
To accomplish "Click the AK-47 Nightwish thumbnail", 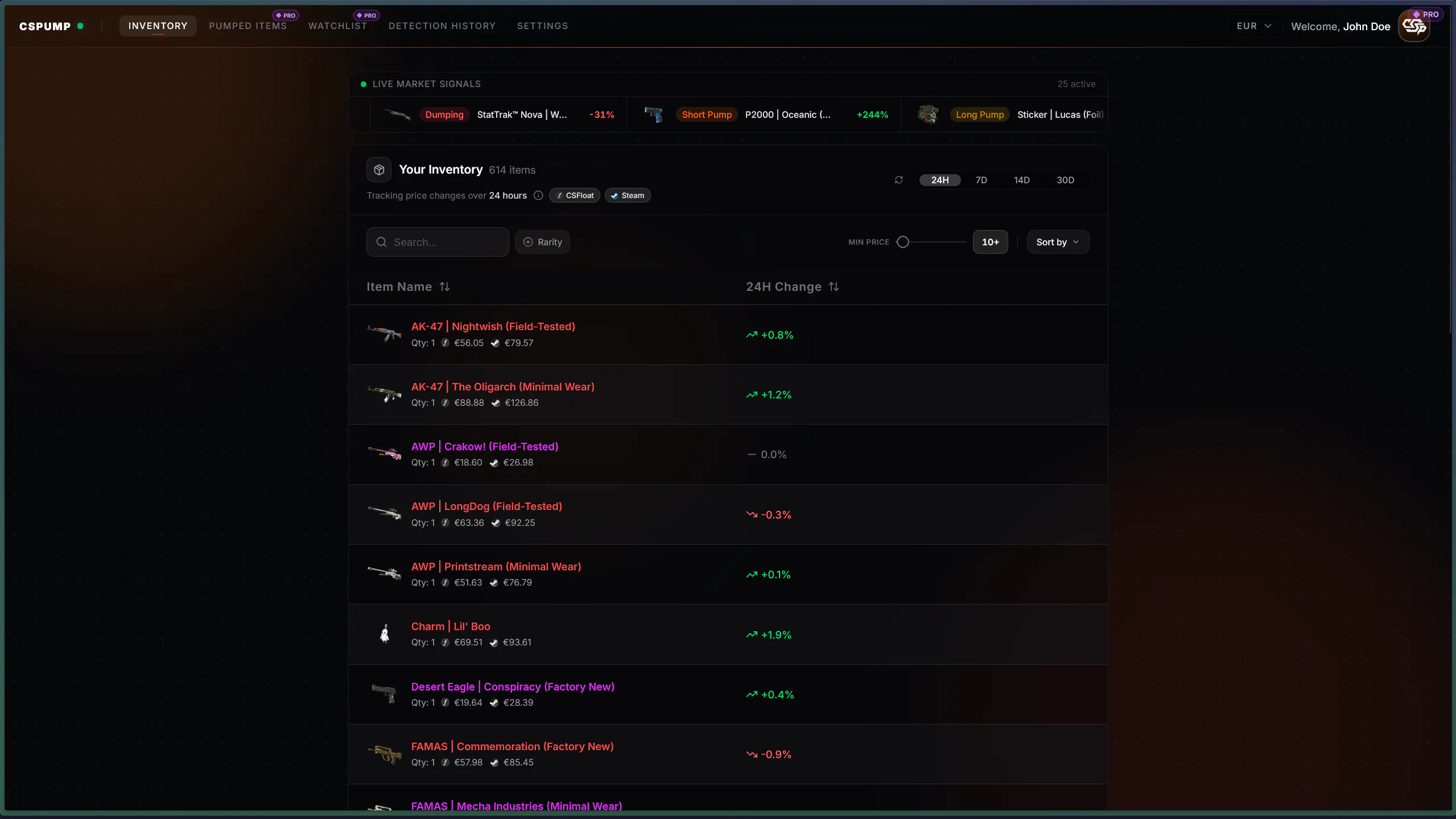I will [385, 333].
